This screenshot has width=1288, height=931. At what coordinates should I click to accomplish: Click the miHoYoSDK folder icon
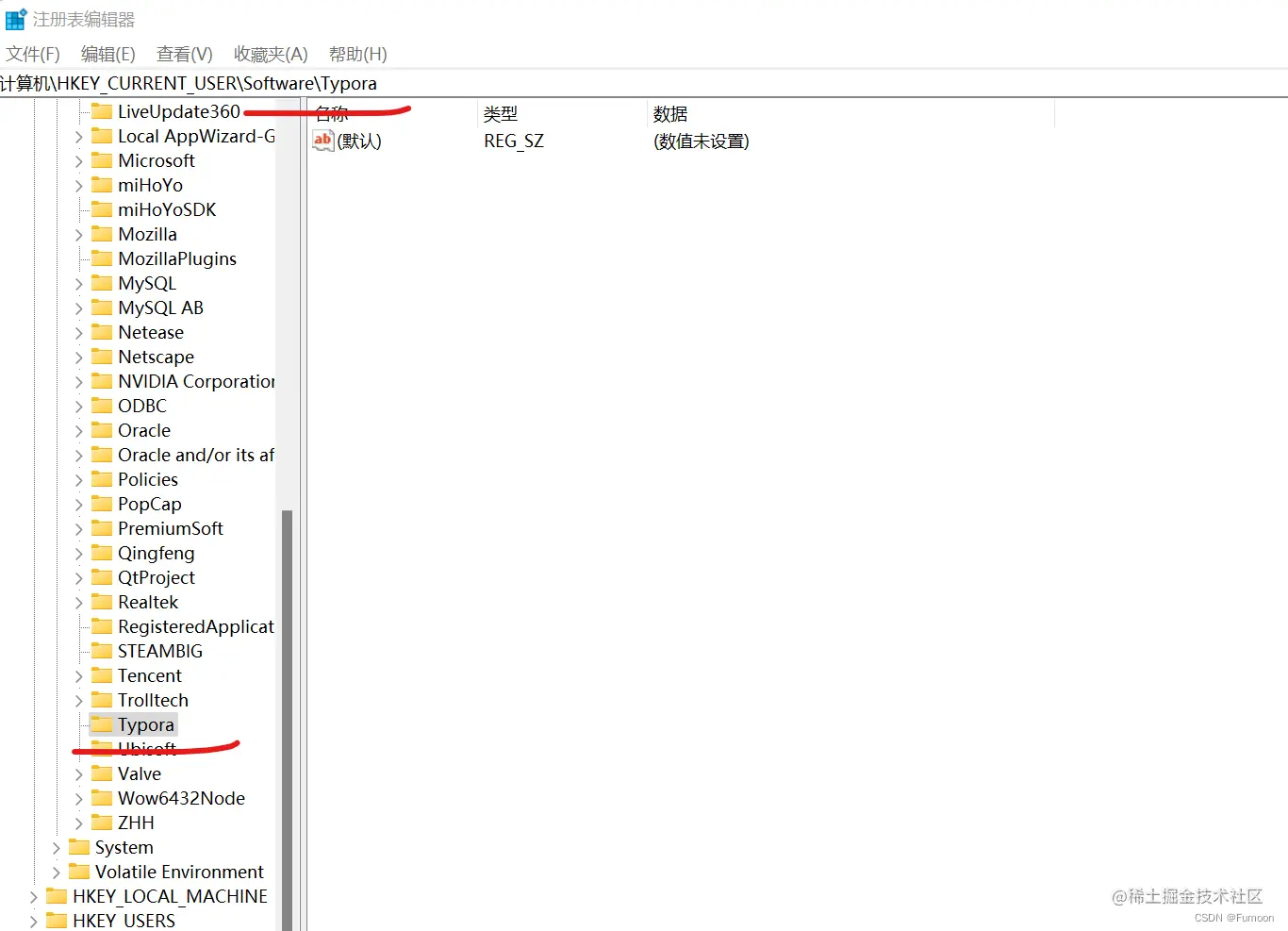pos(102,209)
